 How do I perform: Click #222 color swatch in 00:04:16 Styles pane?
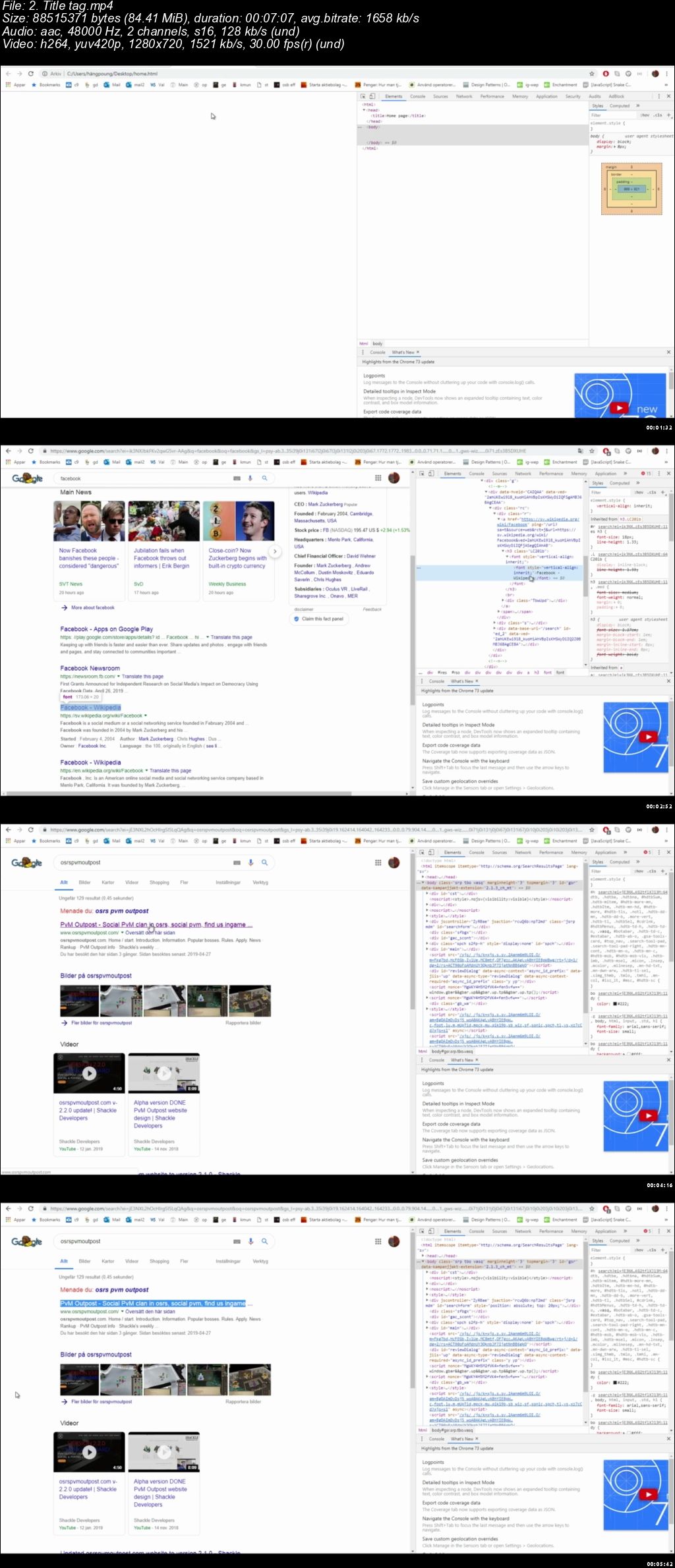(x=616, y=1004)
